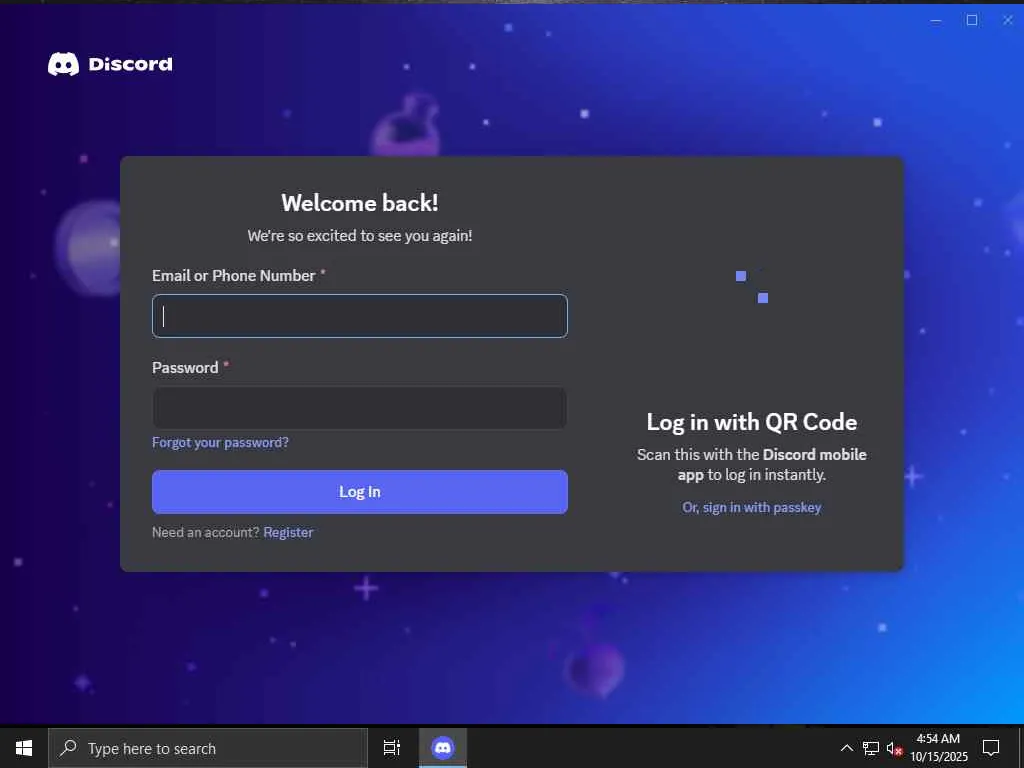Close the Discord window
This screenshot has height=768, width=1024.
coord(1007,20)
